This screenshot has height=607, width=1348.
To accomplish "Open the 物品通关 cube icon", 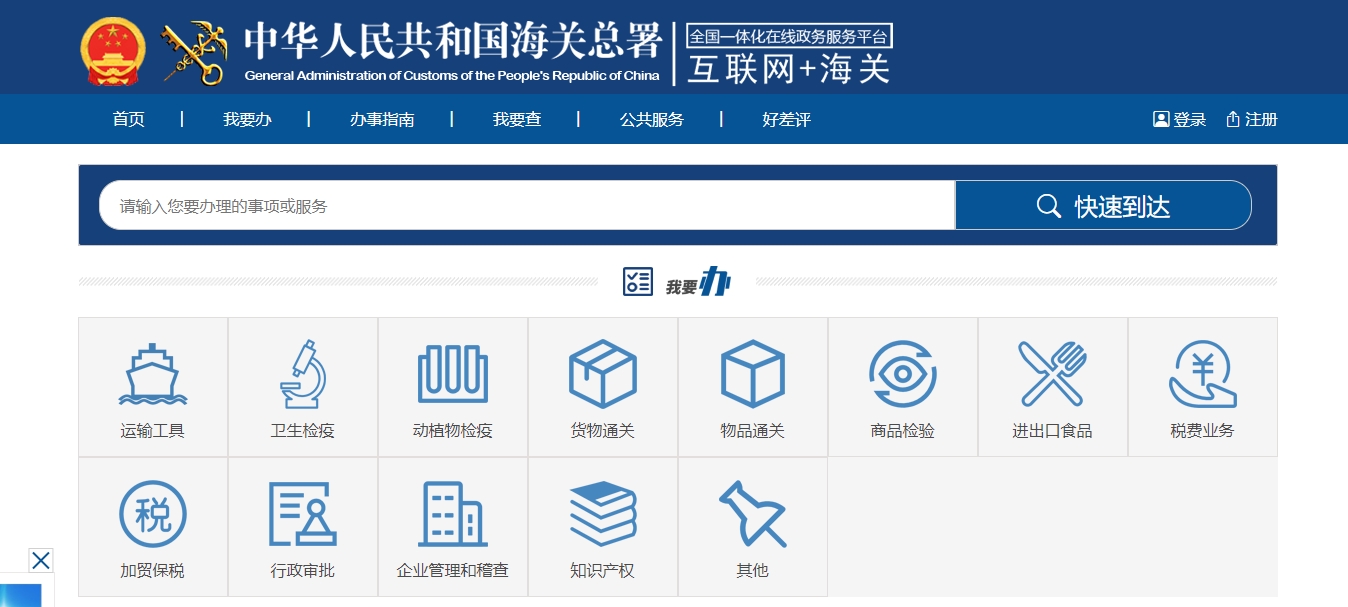I will [753, 375].
